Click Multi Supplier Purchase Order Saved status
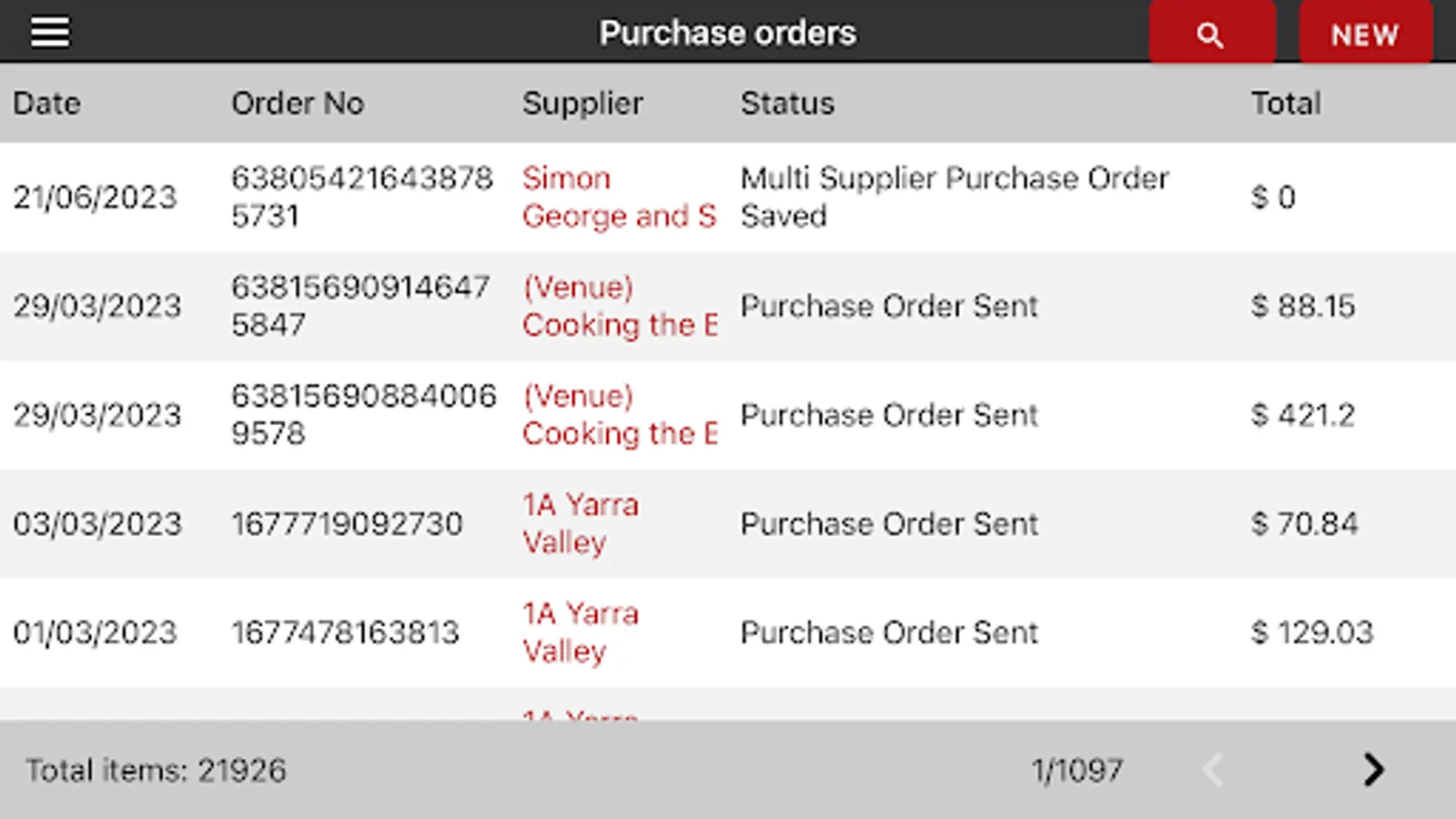This screenshot has width=1456, height=819. [x=954, y=197]
